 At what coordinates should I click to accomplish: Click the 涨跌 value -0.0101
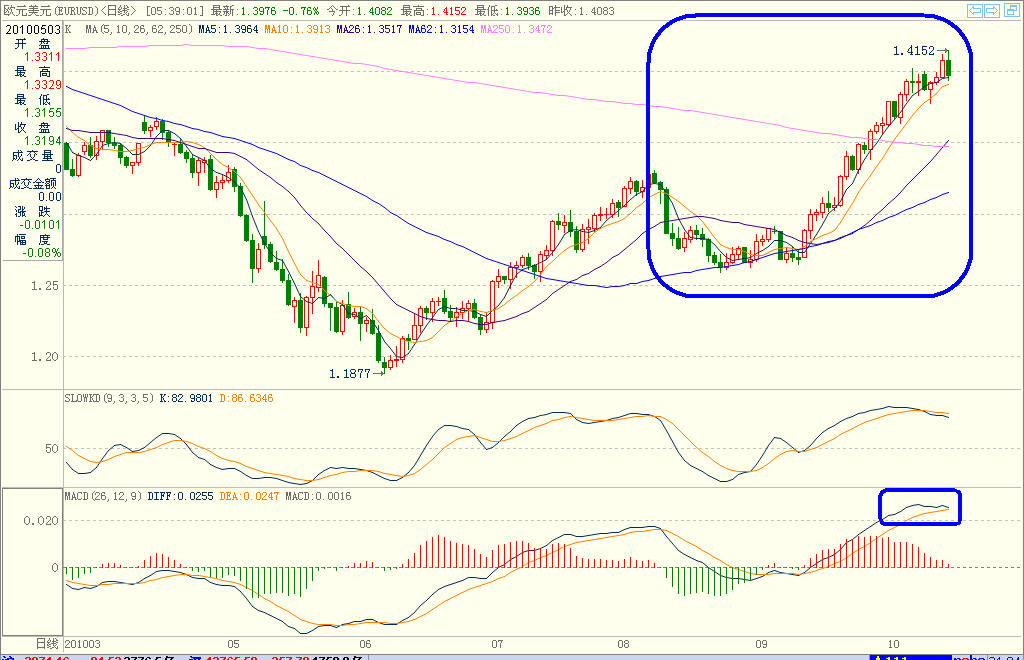(40, 225)
